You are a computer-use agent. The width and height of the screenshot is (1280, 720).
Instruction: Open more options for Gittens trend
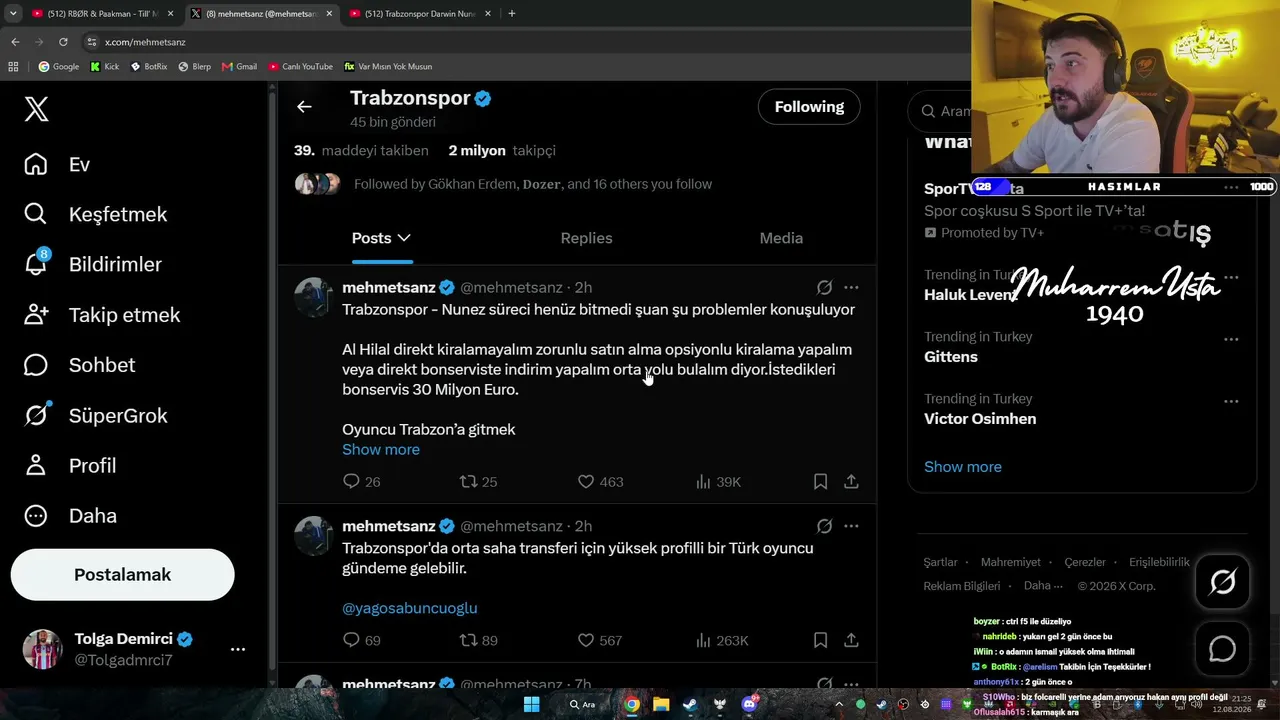click(1231, 339)
